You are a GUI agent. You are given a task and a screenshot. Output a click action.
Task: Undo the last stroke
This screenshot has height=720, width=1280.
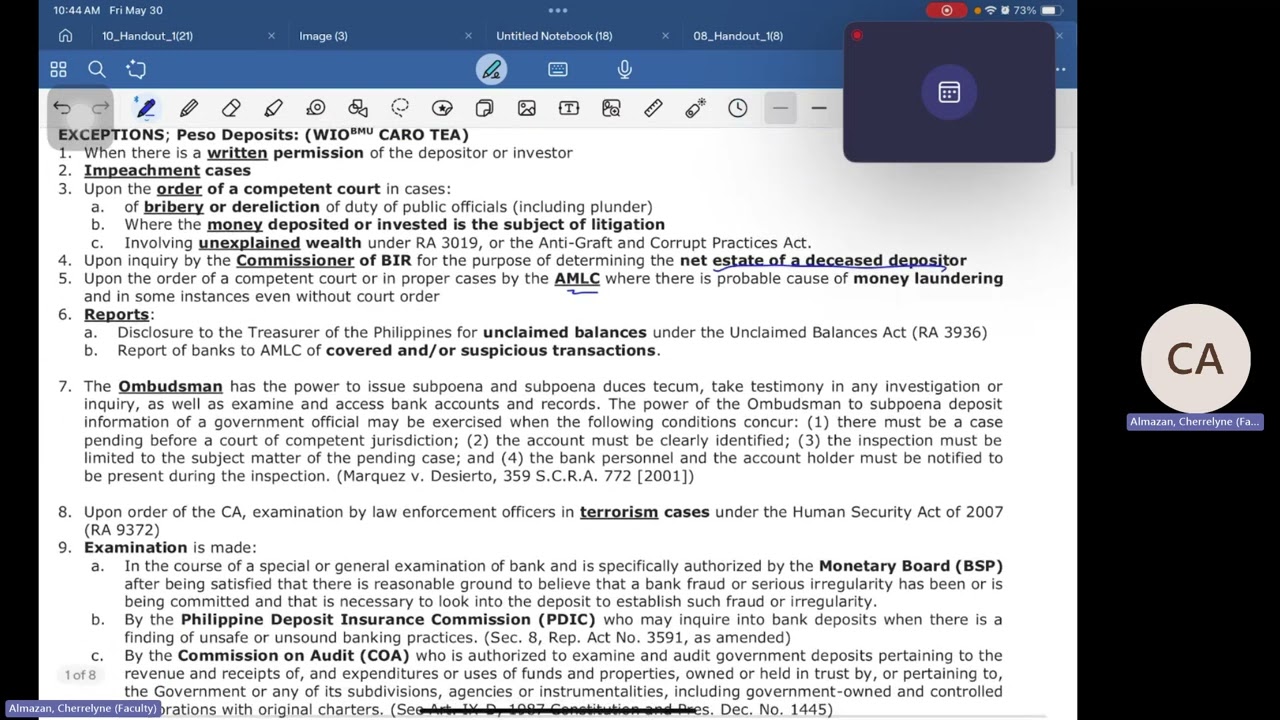(62, 108)
